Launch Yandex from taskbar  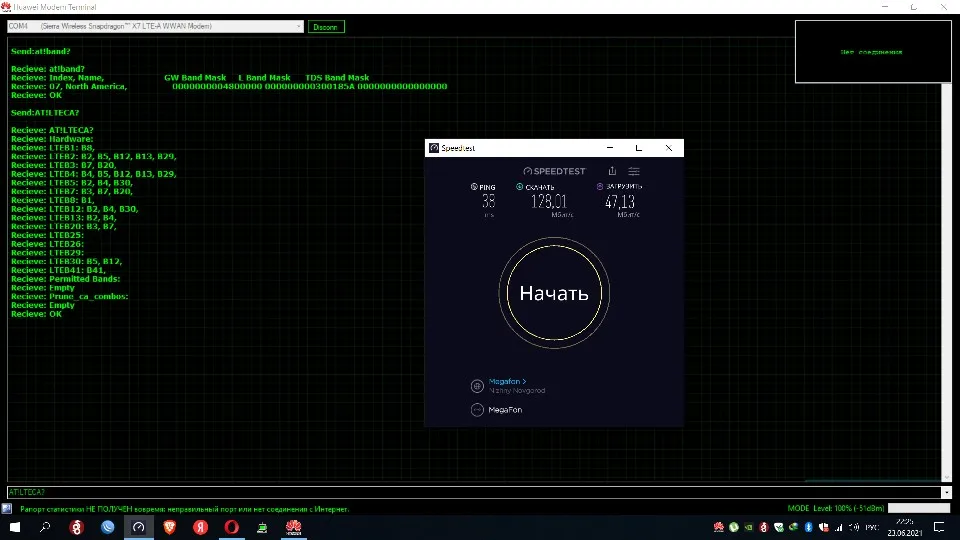coord(200,527)
